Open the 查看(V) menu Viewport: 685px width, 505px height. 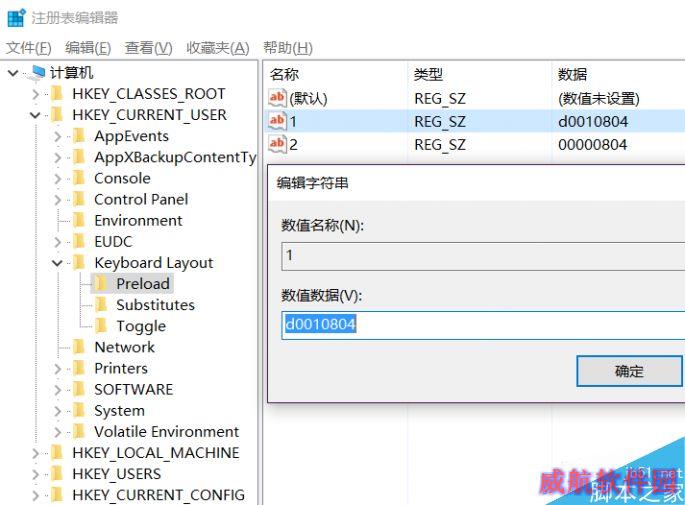point(149,48)
